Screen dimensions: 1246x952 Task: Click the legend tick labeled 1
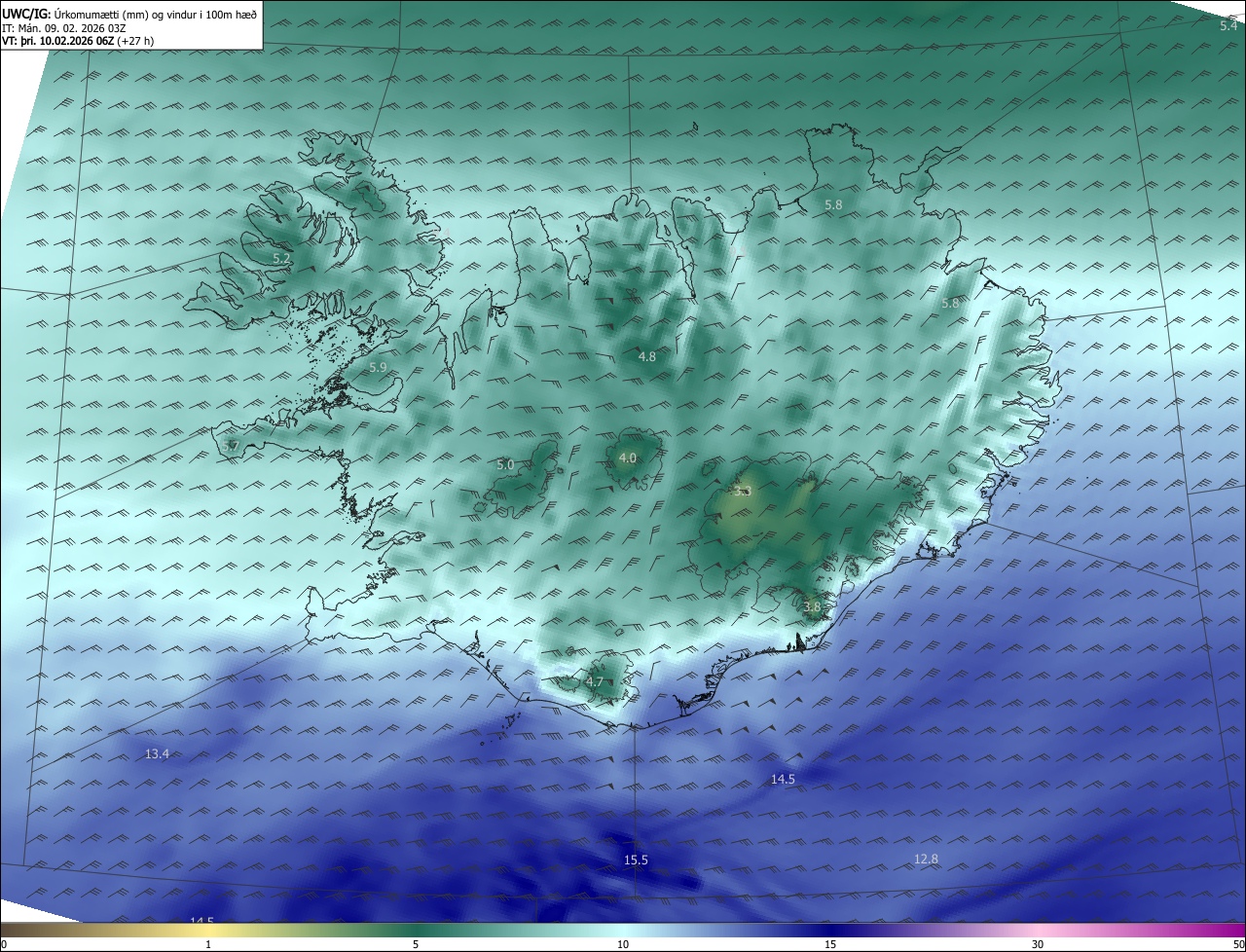[x=209, y=944]
